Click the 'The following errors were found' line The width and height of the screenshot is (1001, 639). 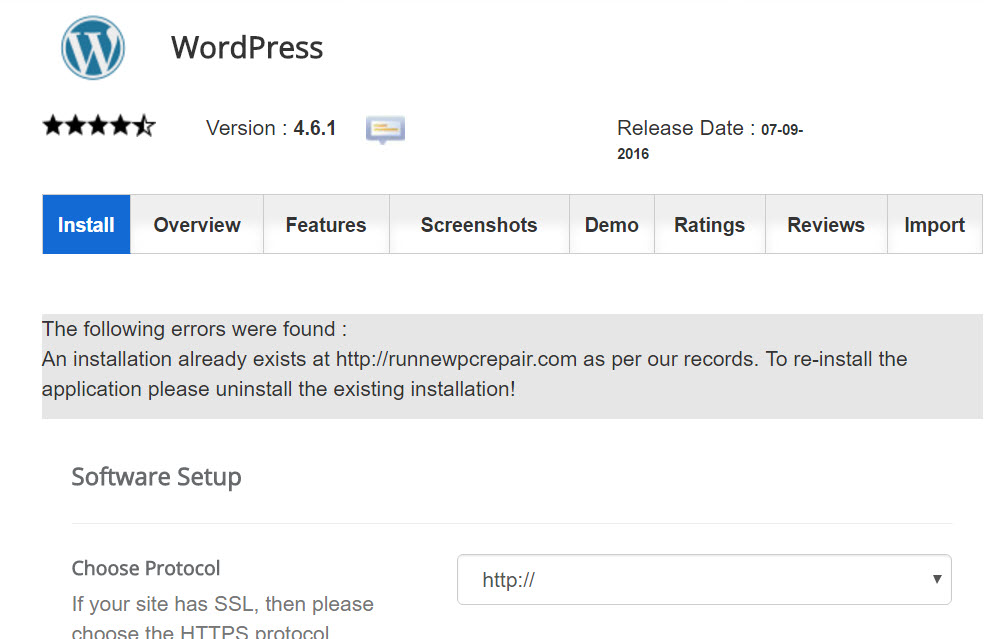[x=195, y=329]
